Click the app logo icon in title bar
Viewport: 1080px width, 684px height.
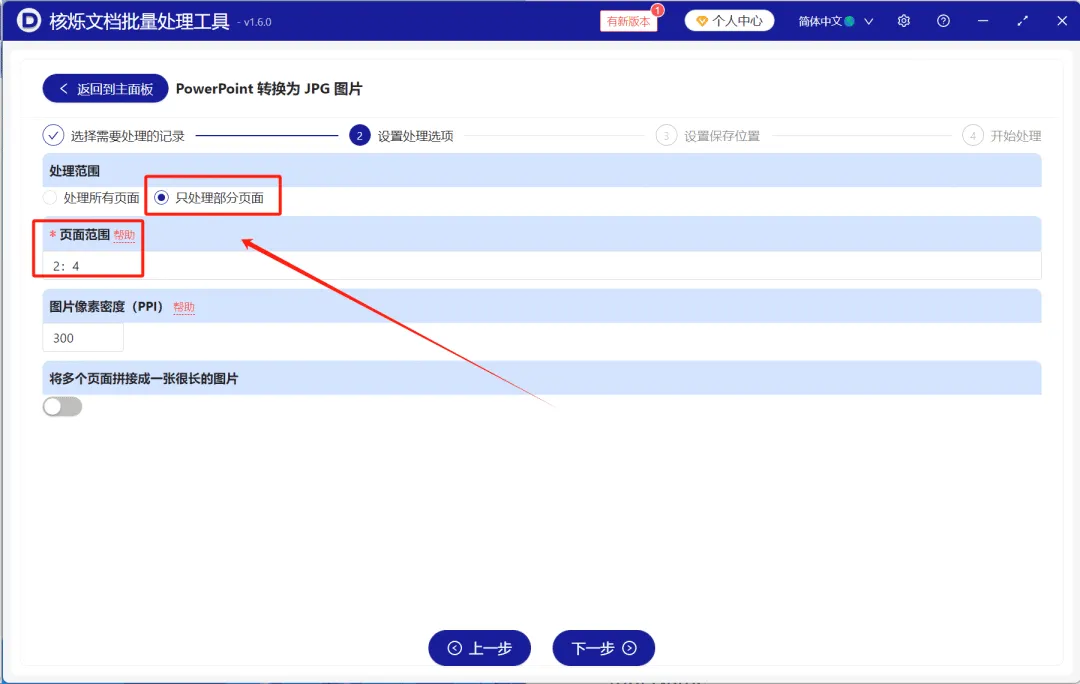click(28, 21)
